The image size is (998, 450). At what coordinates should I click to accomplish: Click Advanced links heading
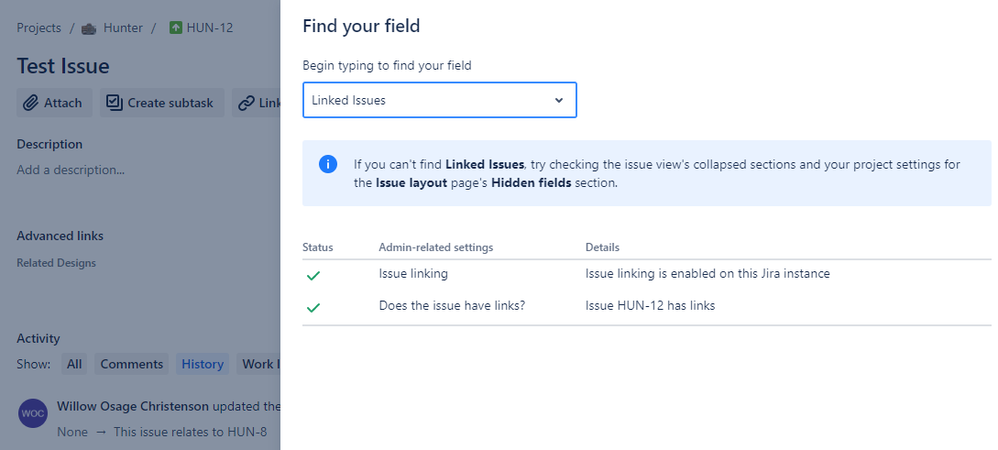pos(60,236)
